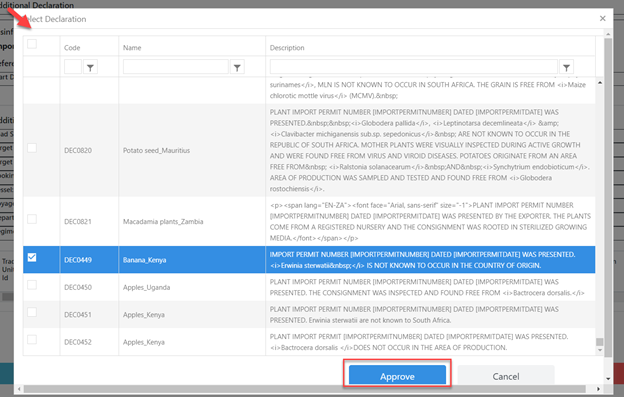Check the DEC0450 Apples_Uganda checkbox
This screenshot has width=624, height=397.
[32, 285]
